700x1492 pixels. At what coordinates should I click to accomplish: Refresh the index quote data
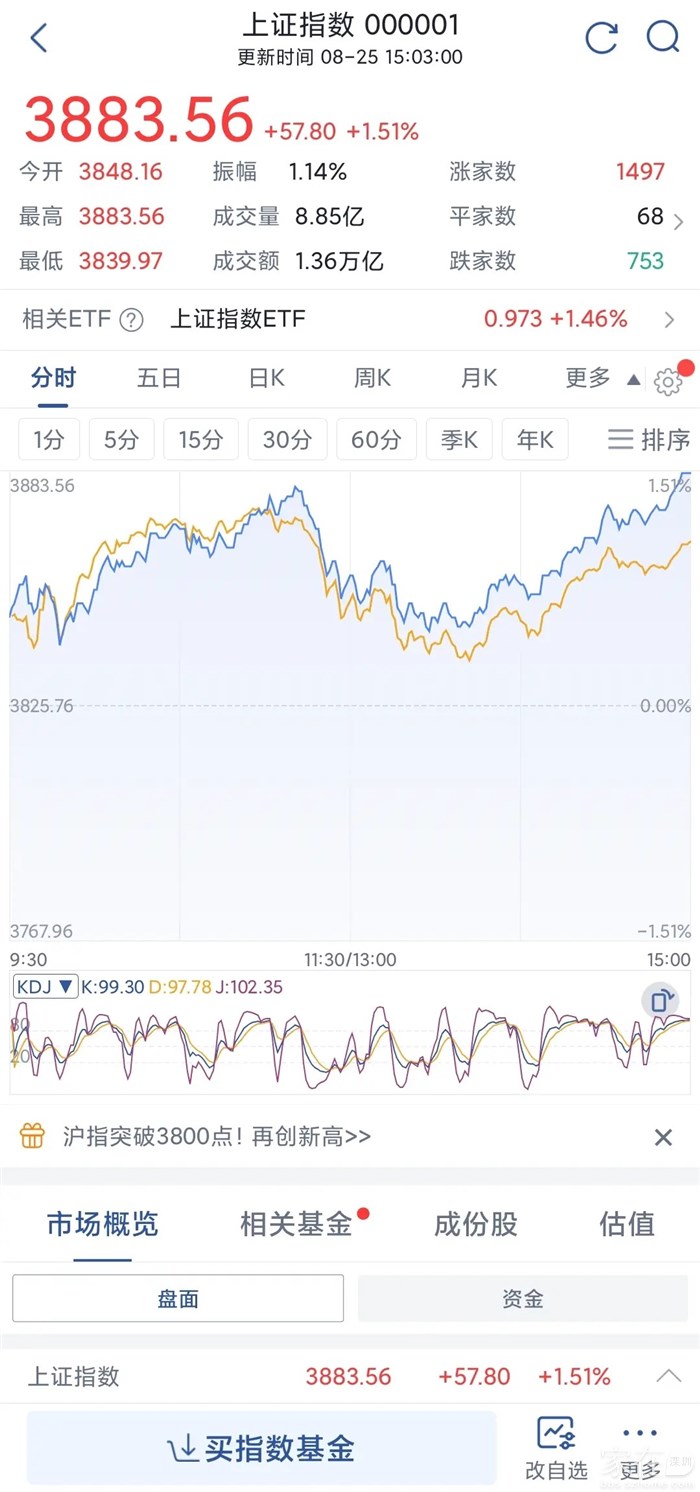coord(601,38)
